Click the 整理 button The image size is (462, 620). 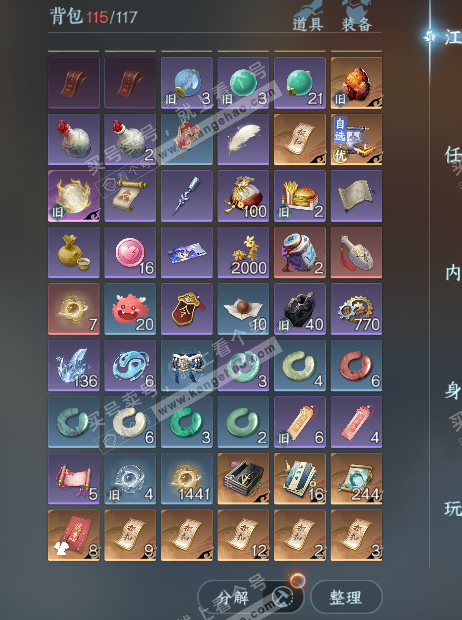(346, 597)
